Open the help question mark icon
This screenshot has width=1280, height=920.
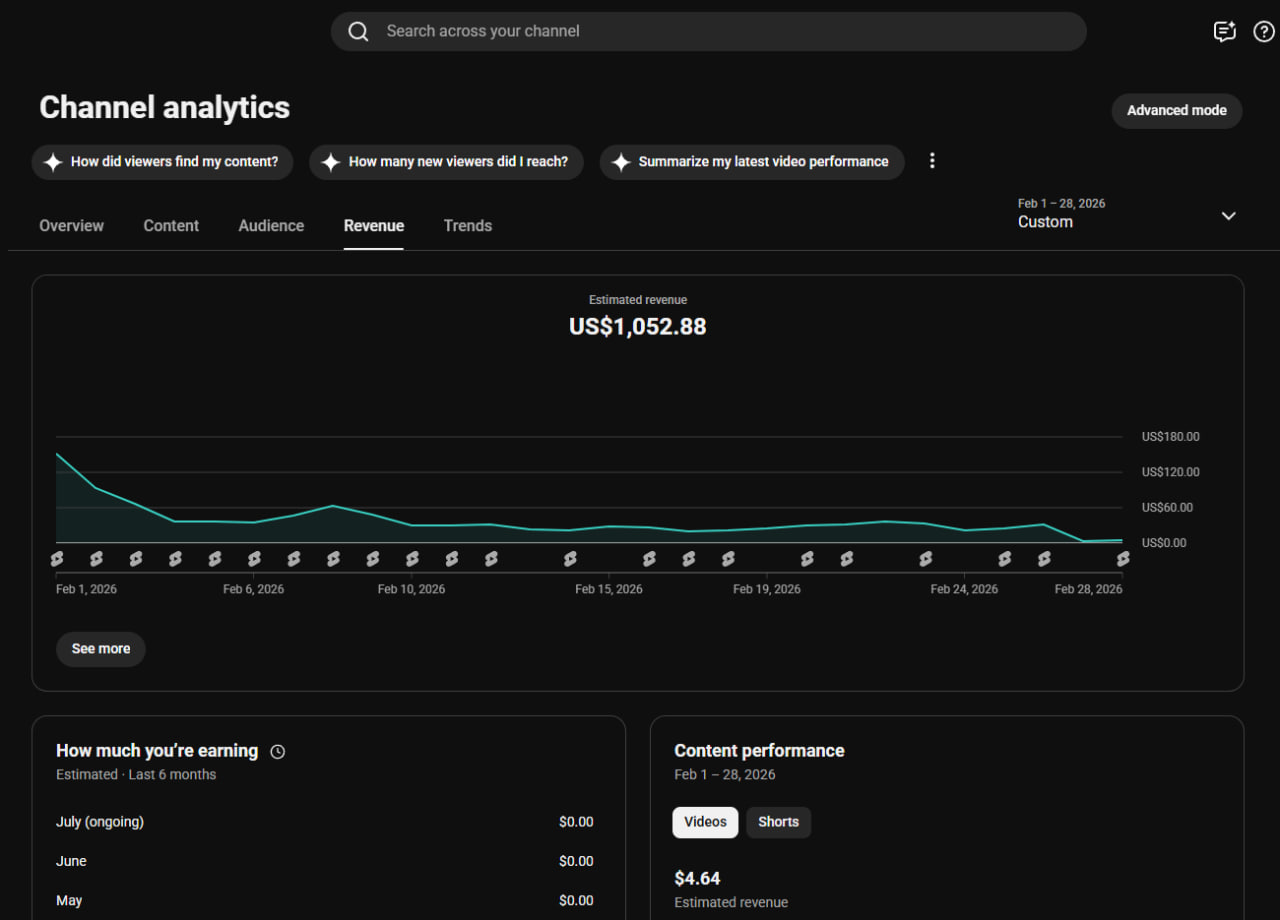(x=1264, y=31)
